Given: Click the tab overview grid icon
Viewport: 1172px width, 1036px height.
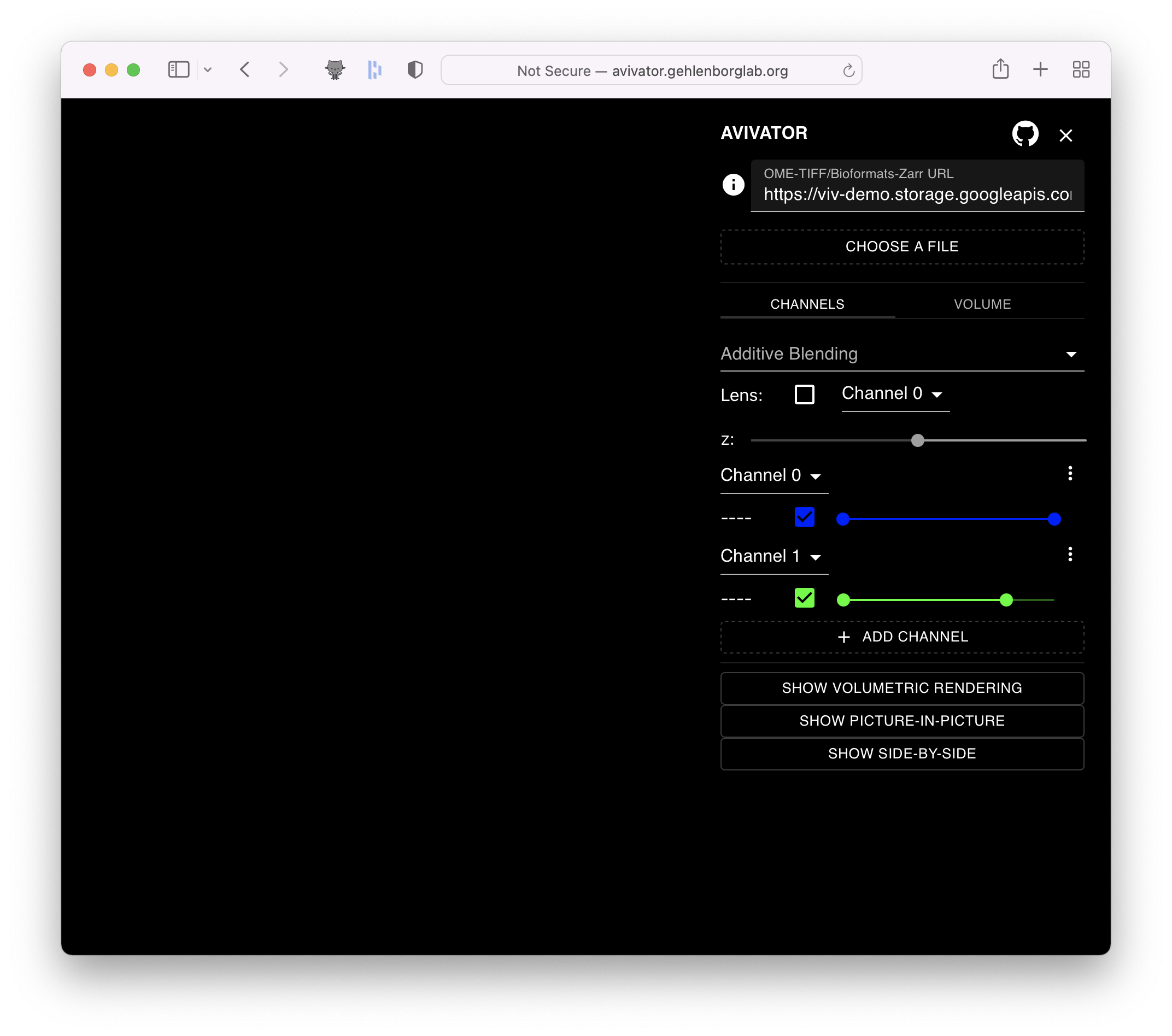Looking at the screenshot, I should pyautogui.click(x=1081, y=69).
